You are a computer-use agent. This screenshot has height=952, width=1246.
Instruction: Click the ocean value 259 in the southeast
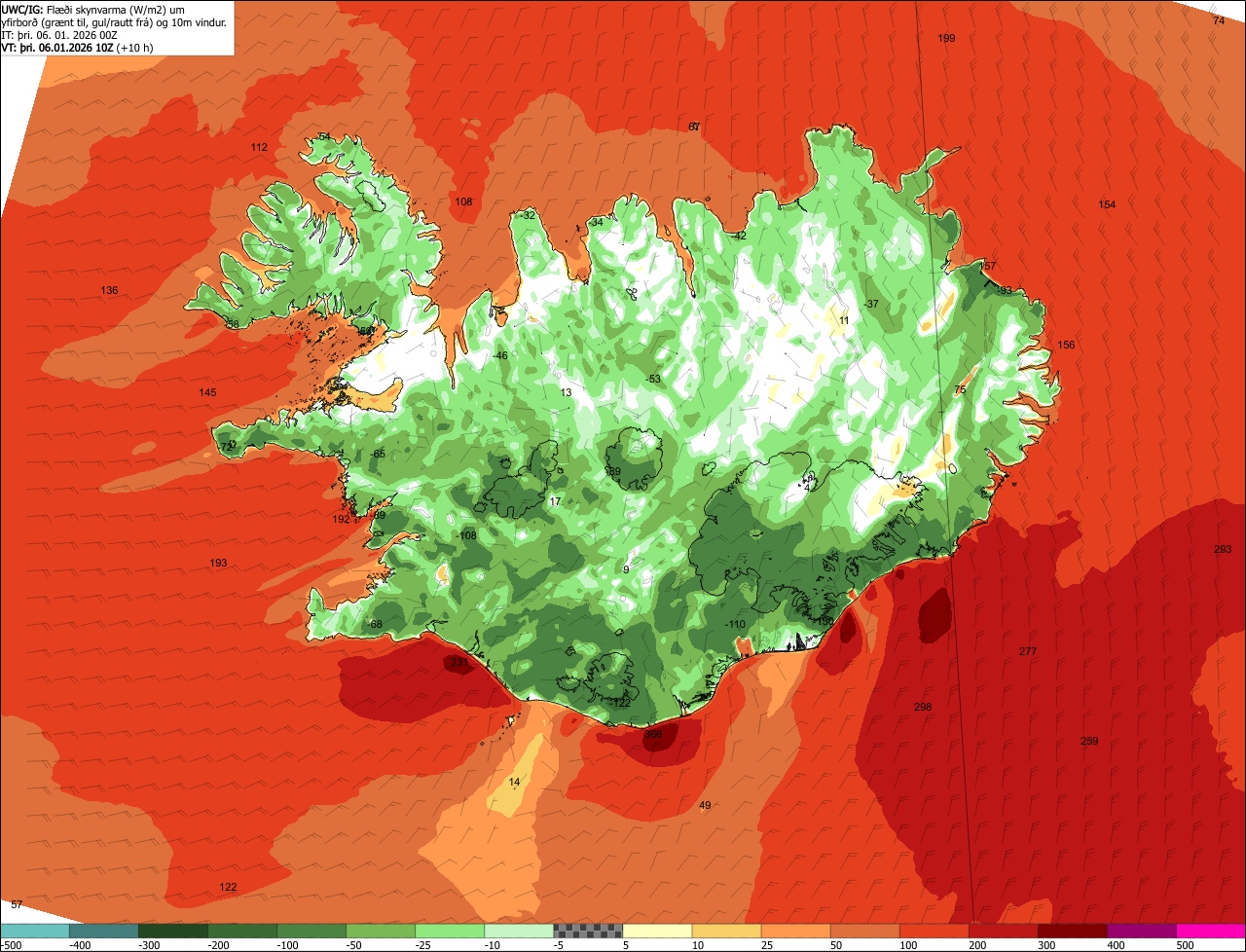[1089, 741]
